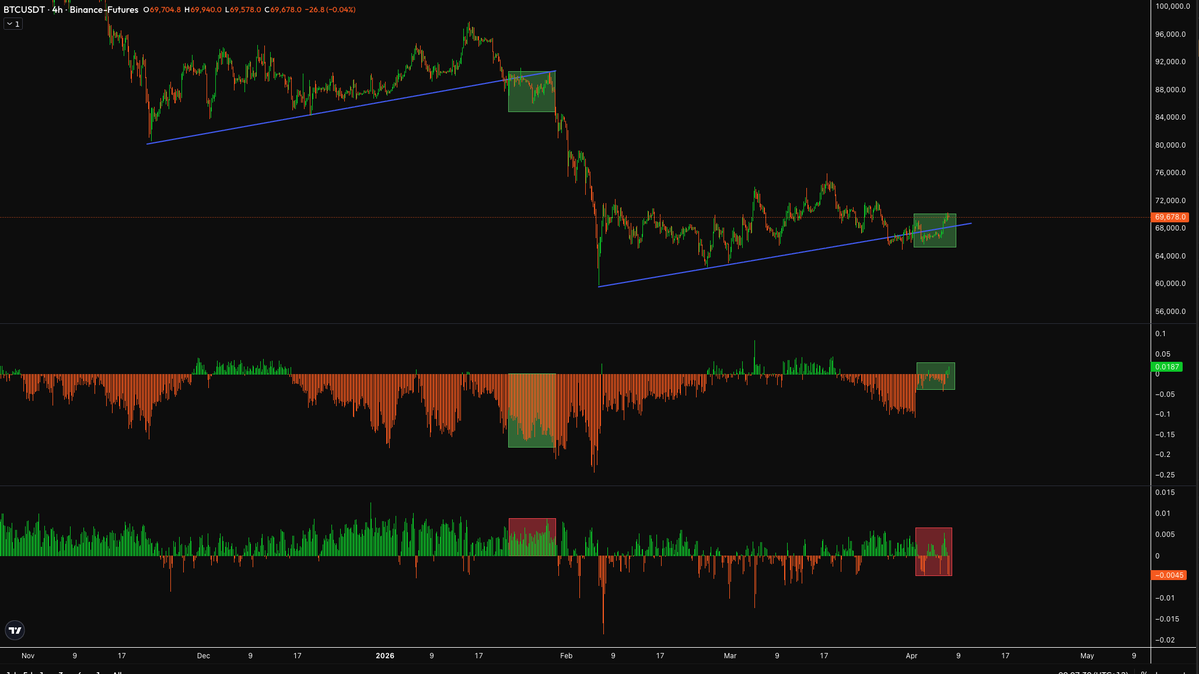Select the green 0.0187 indicator value label
The height and width of the screenshot is (674, 1199).
pyautogui.click(x=1168, y=367)
